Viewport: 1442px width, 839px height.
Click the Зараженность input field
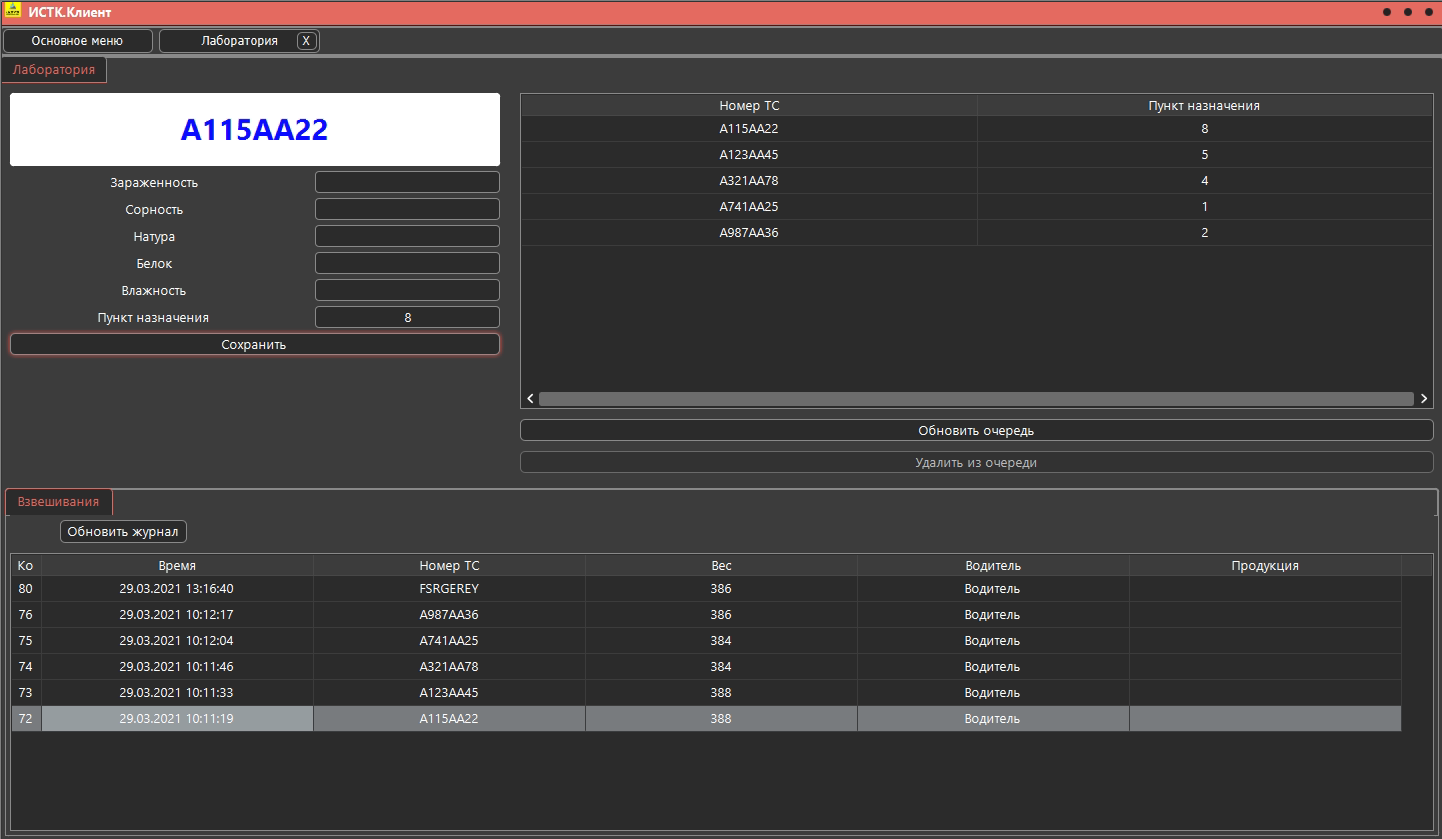[x=407, y=182]
